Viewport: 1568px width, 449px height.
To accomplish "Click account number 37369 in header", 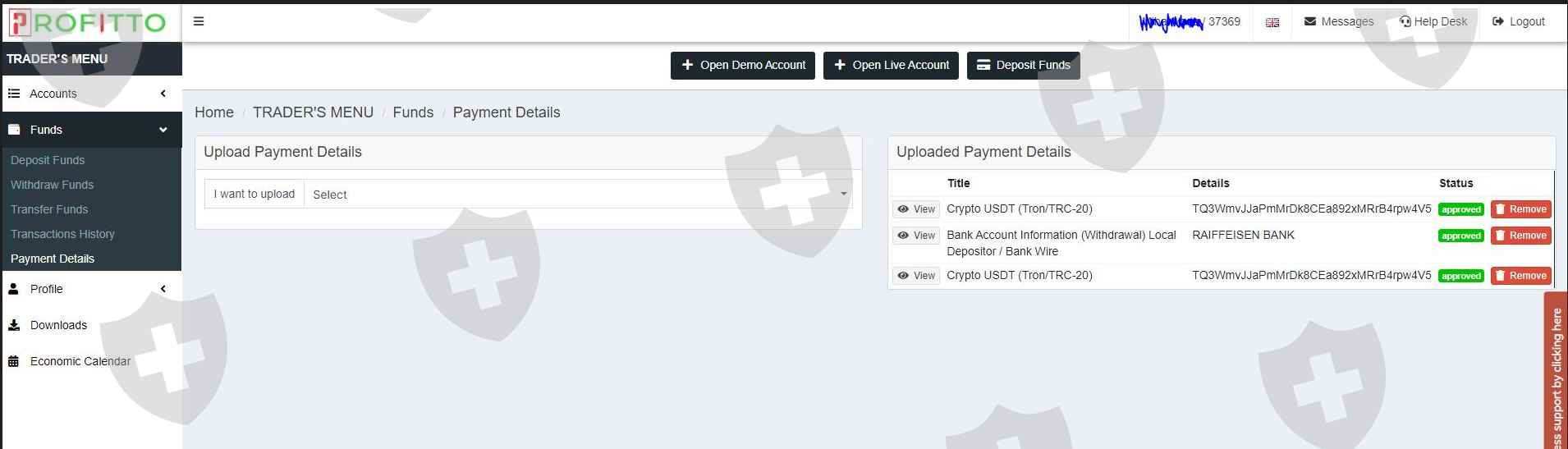I will (x=1224, y=21).
